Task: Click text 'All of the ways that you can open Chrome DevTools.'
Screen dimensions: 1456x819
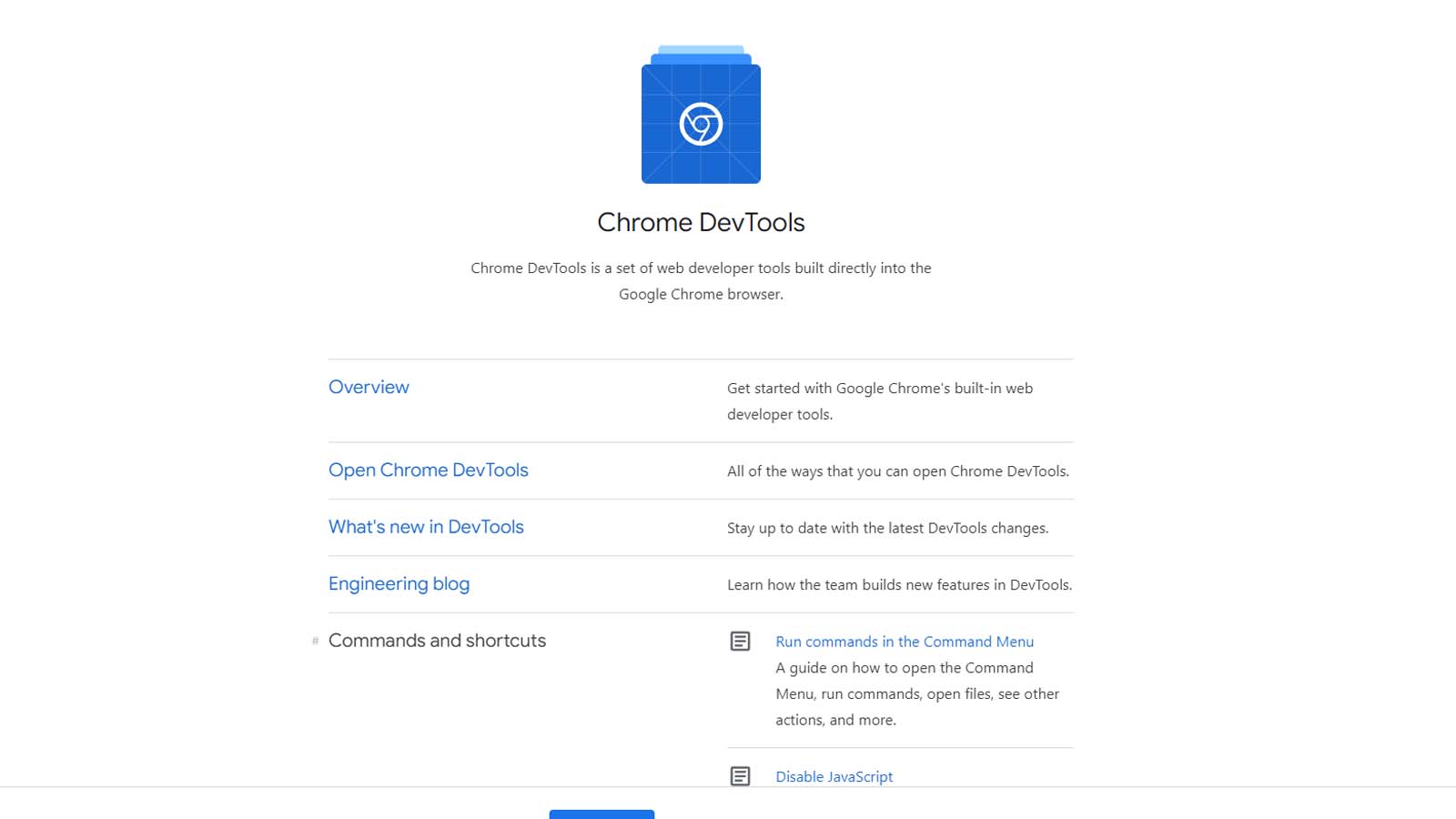Action: (898, 471)
